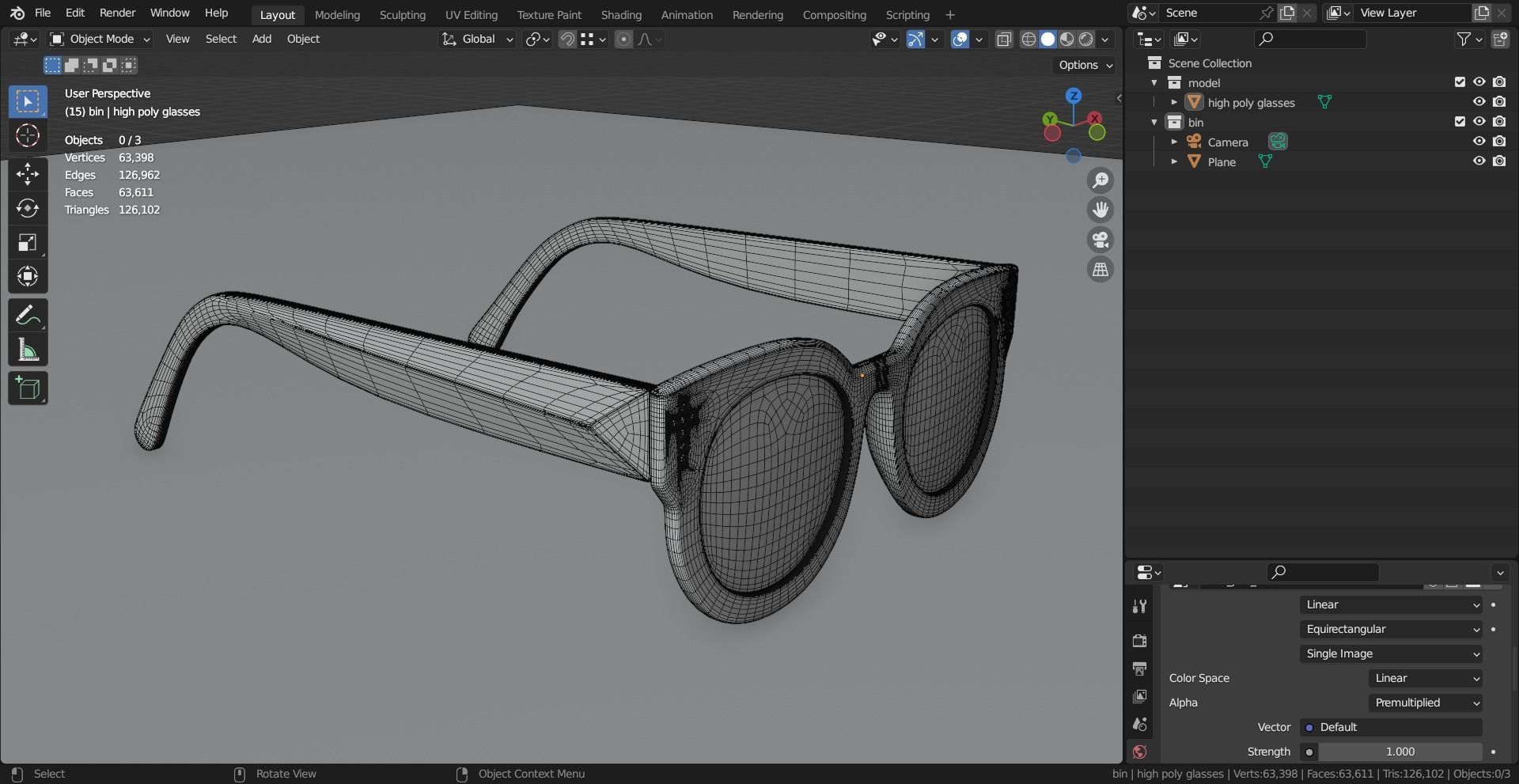Image resolution: width=1519 pixels, height=784 pixels.
Task: Click the Z axis on navigation gizmo
Action: [1074, 96]
